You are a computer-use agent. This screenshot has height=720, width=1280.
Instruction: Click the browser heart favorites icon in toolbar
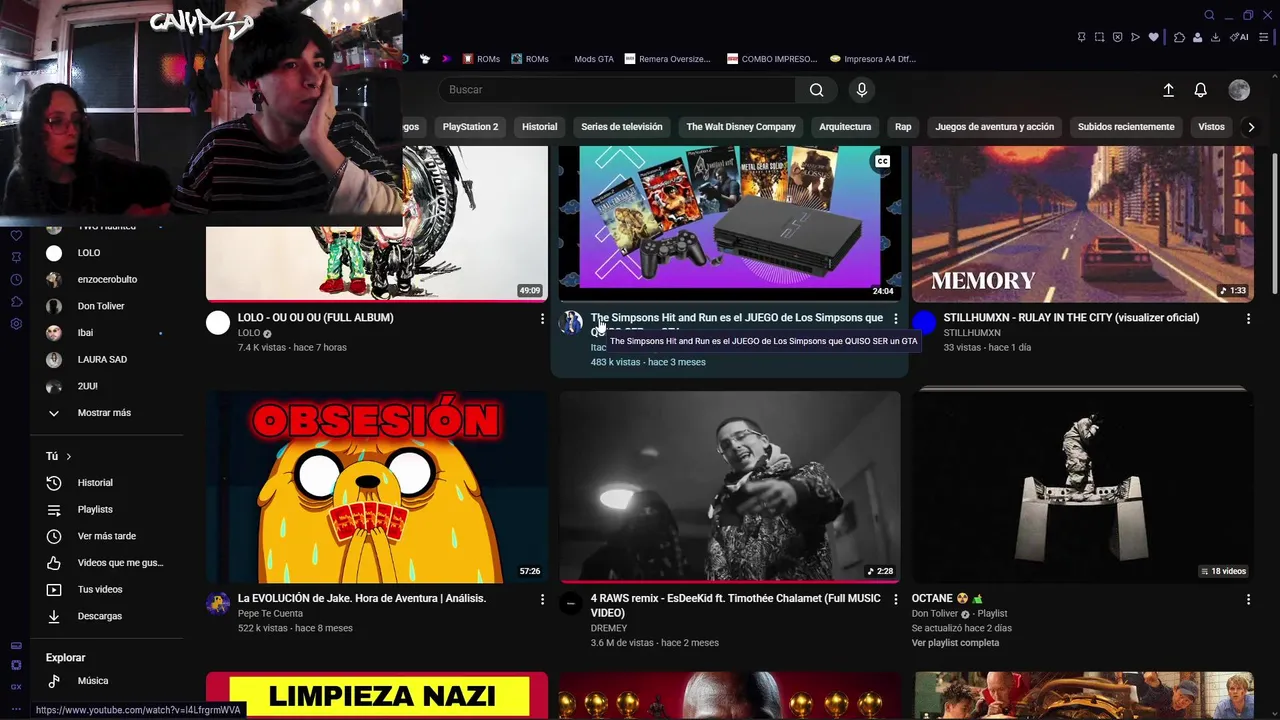(1153, 37)
